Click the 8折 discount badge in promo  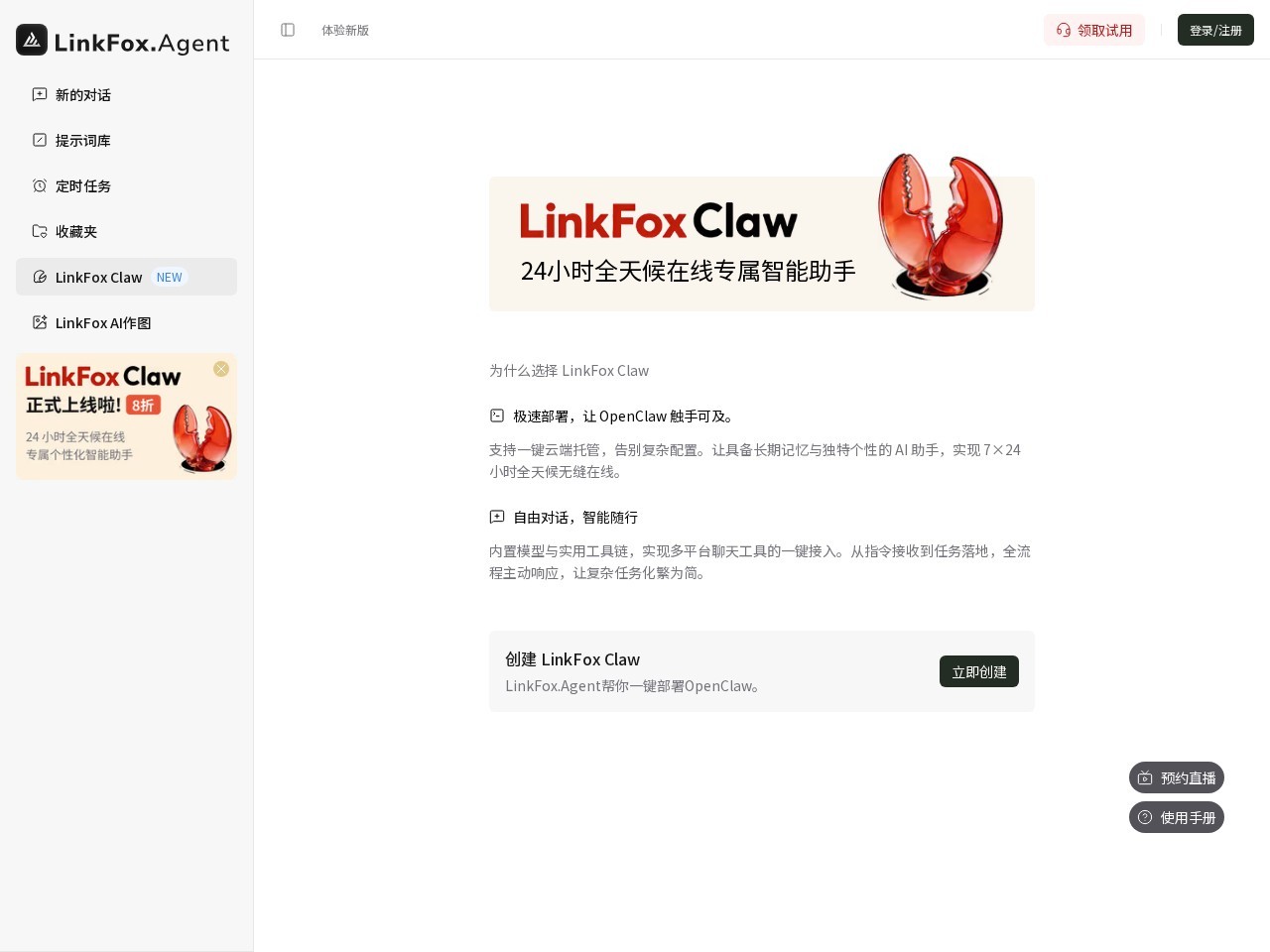[143, 405]
